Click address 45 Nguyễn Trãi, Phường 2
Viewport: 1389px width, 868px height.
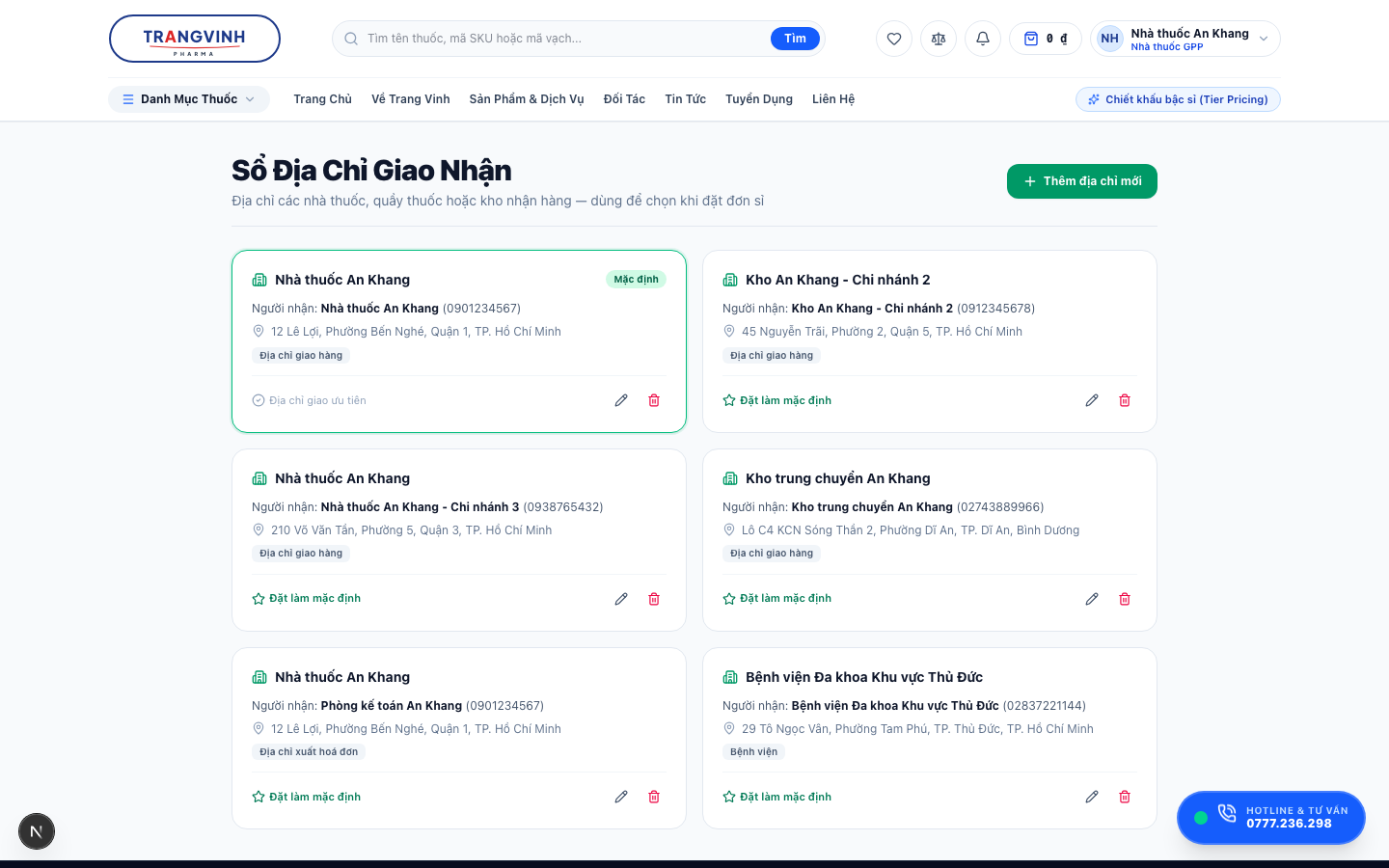tap(882, 332)
